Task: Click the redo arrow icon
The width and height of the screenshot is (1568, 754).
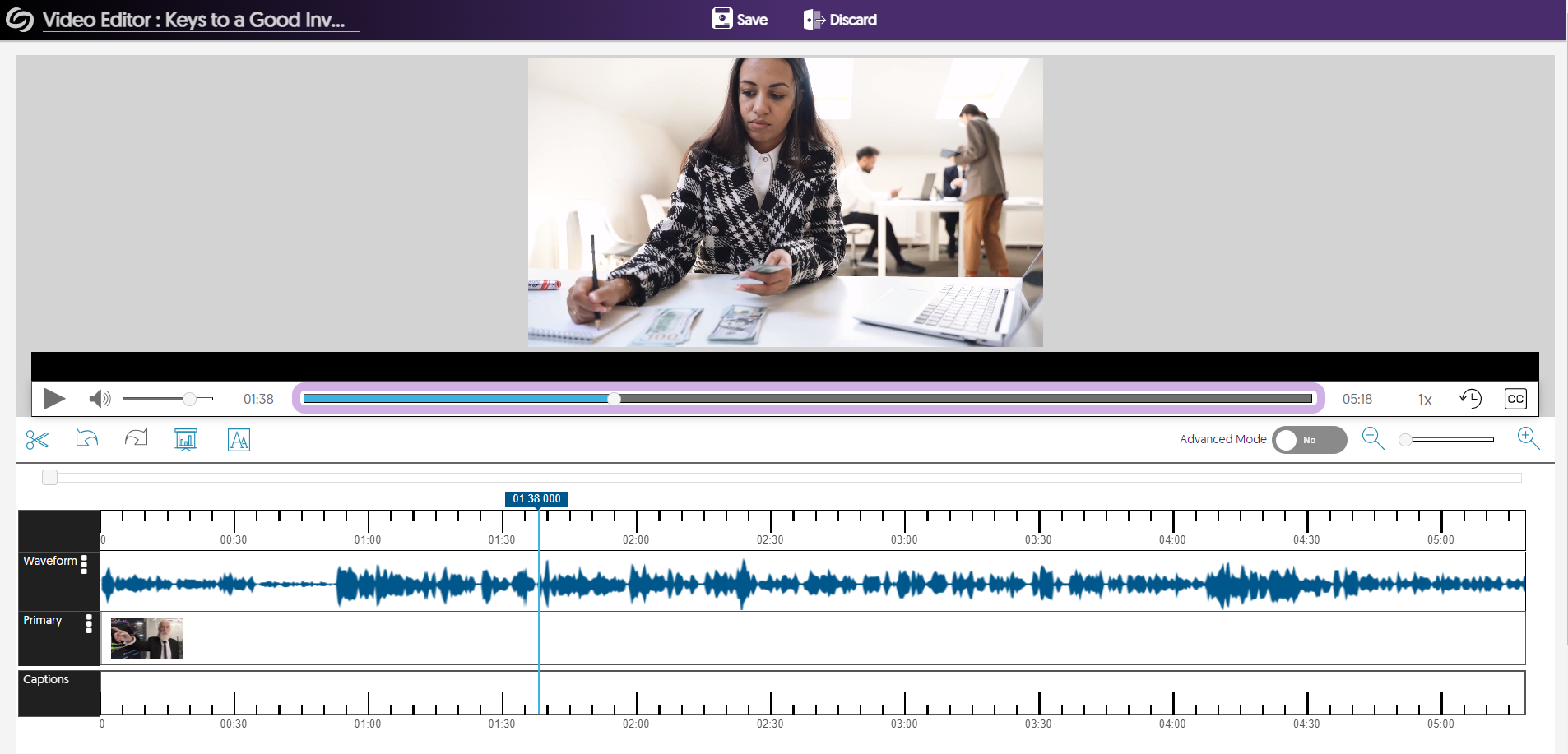Action: pos(137,438)
